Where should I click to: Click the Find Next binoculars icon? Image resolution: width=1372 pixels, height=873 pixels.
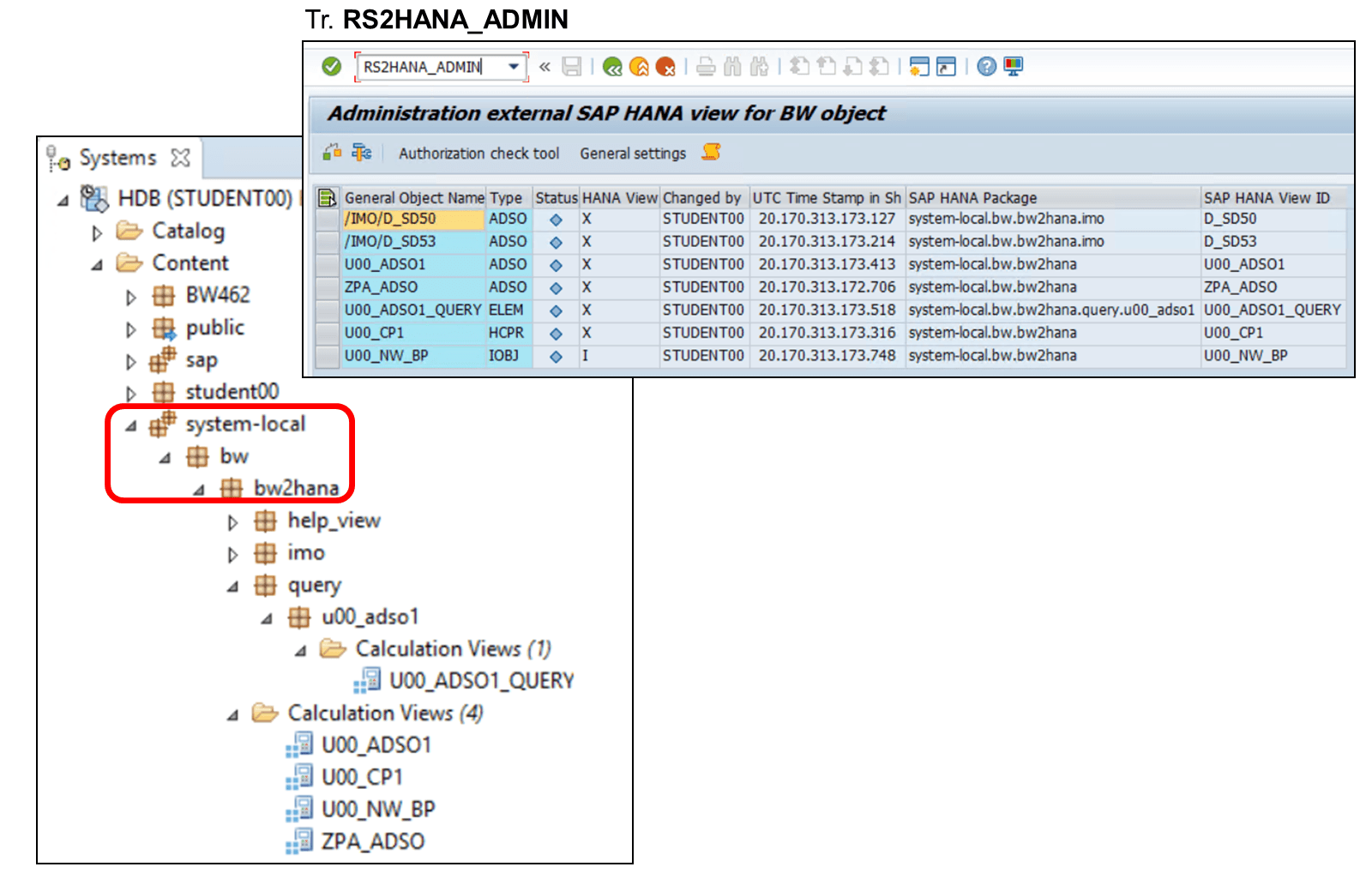pyautogui.click(x=760, y=66)
